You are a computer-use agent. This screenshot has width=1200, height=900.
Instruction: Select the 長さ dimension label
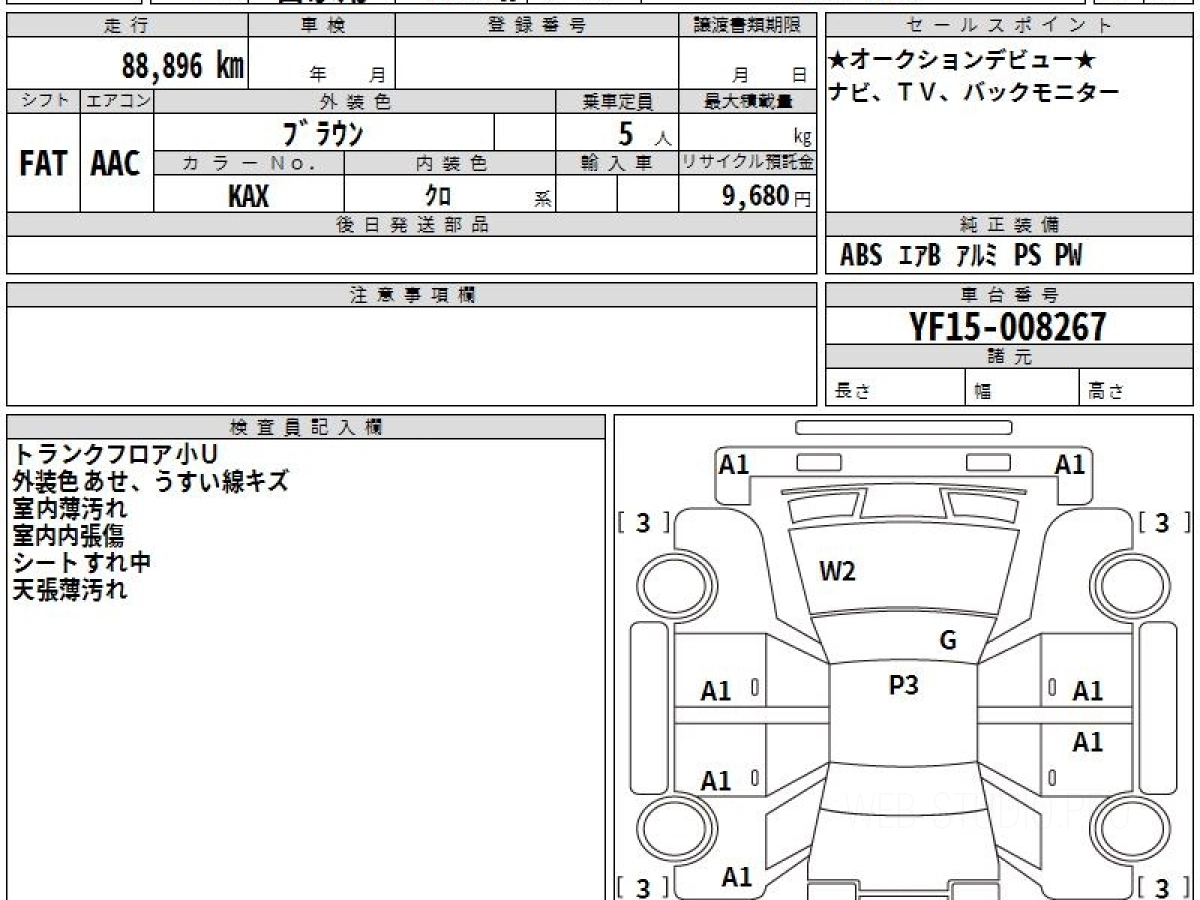click(853, 392)
